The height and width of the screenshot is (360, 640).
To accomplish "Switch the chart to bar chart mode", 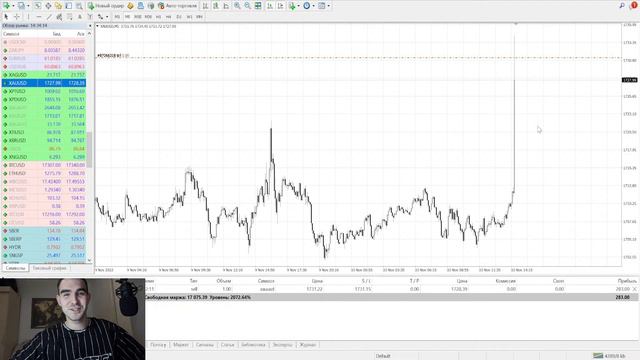I will (x=205, y=6).
